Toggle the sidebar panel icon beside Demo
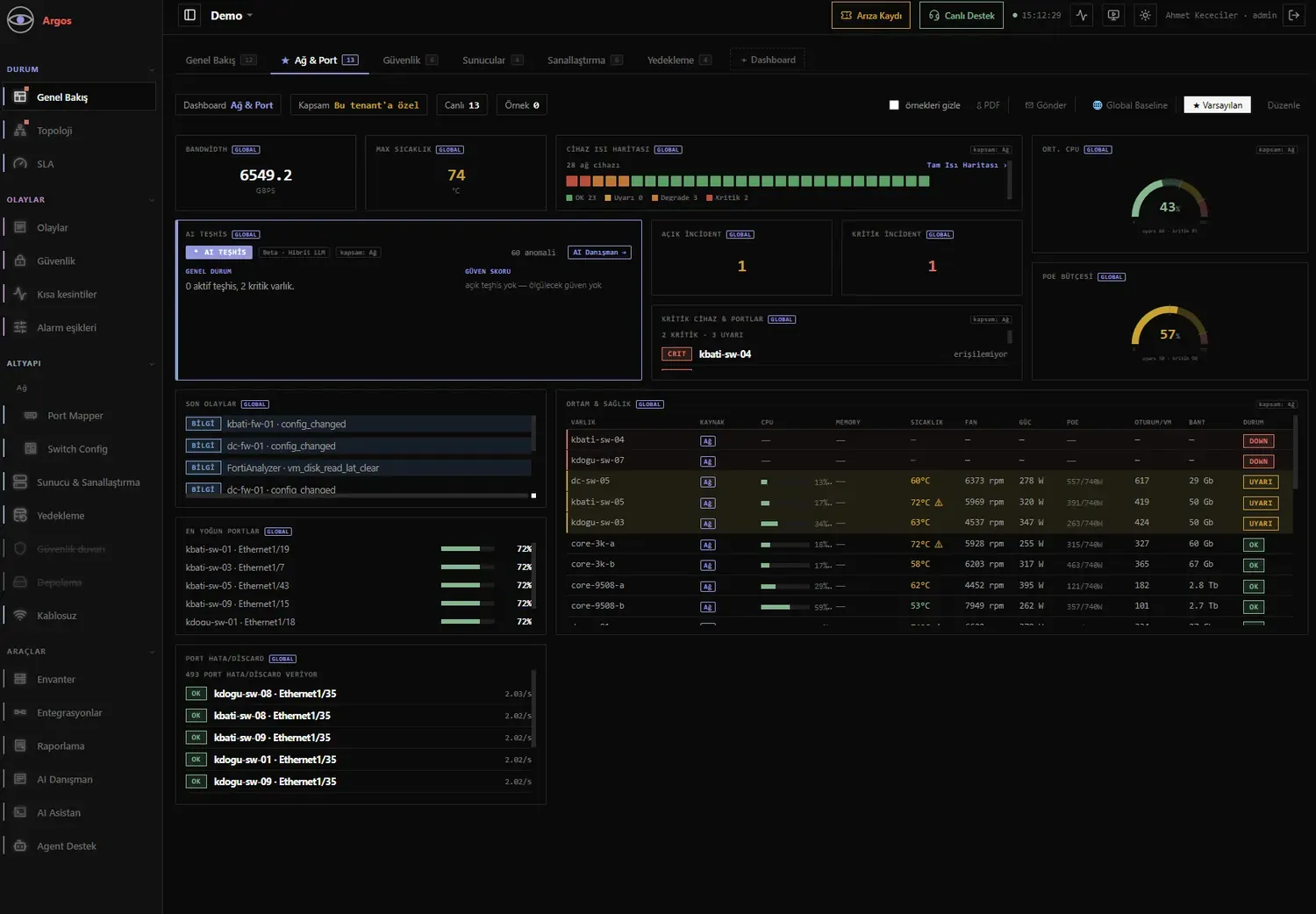This screenshot has width=1316, height=914. pyautogui.click(x=190, y=15)
